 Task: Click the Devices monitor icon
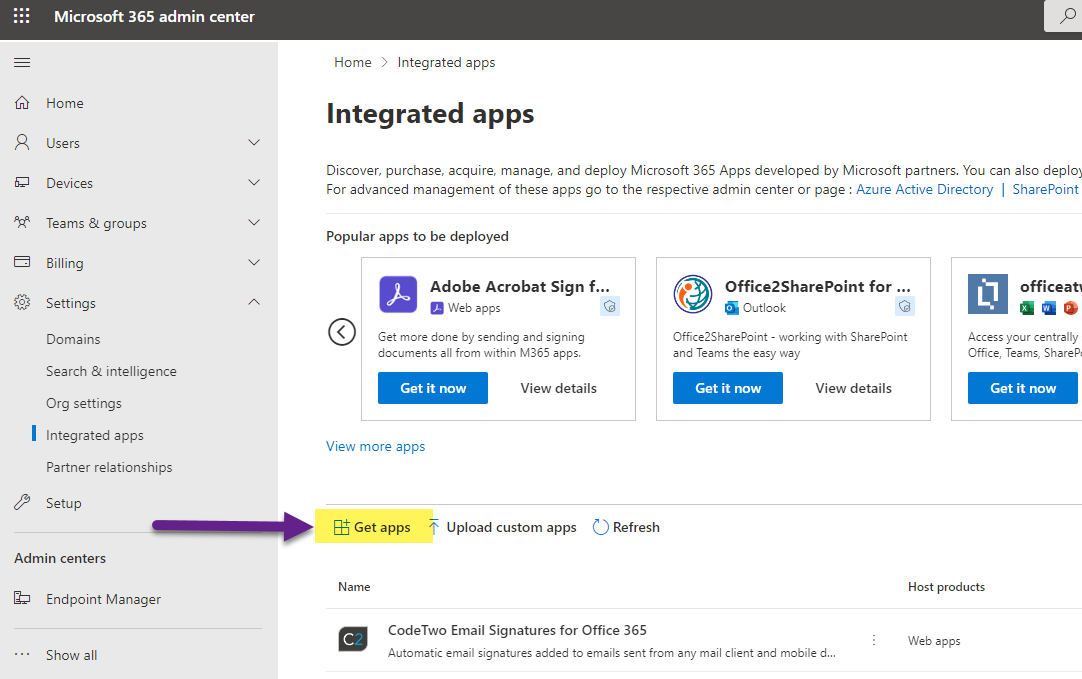click(x=22, y=182)
